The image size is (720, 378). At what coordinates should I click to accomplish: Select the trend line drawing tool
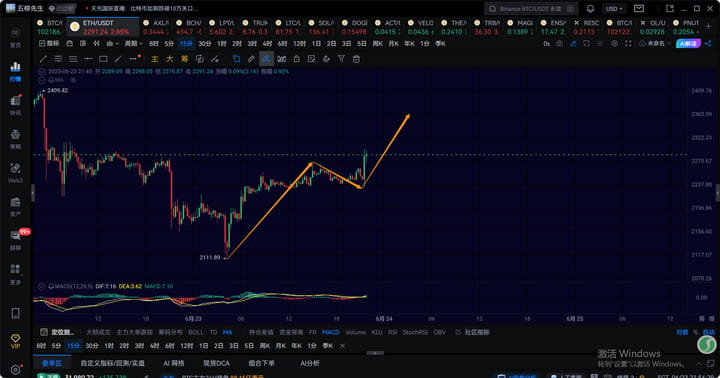click(43, 59)
